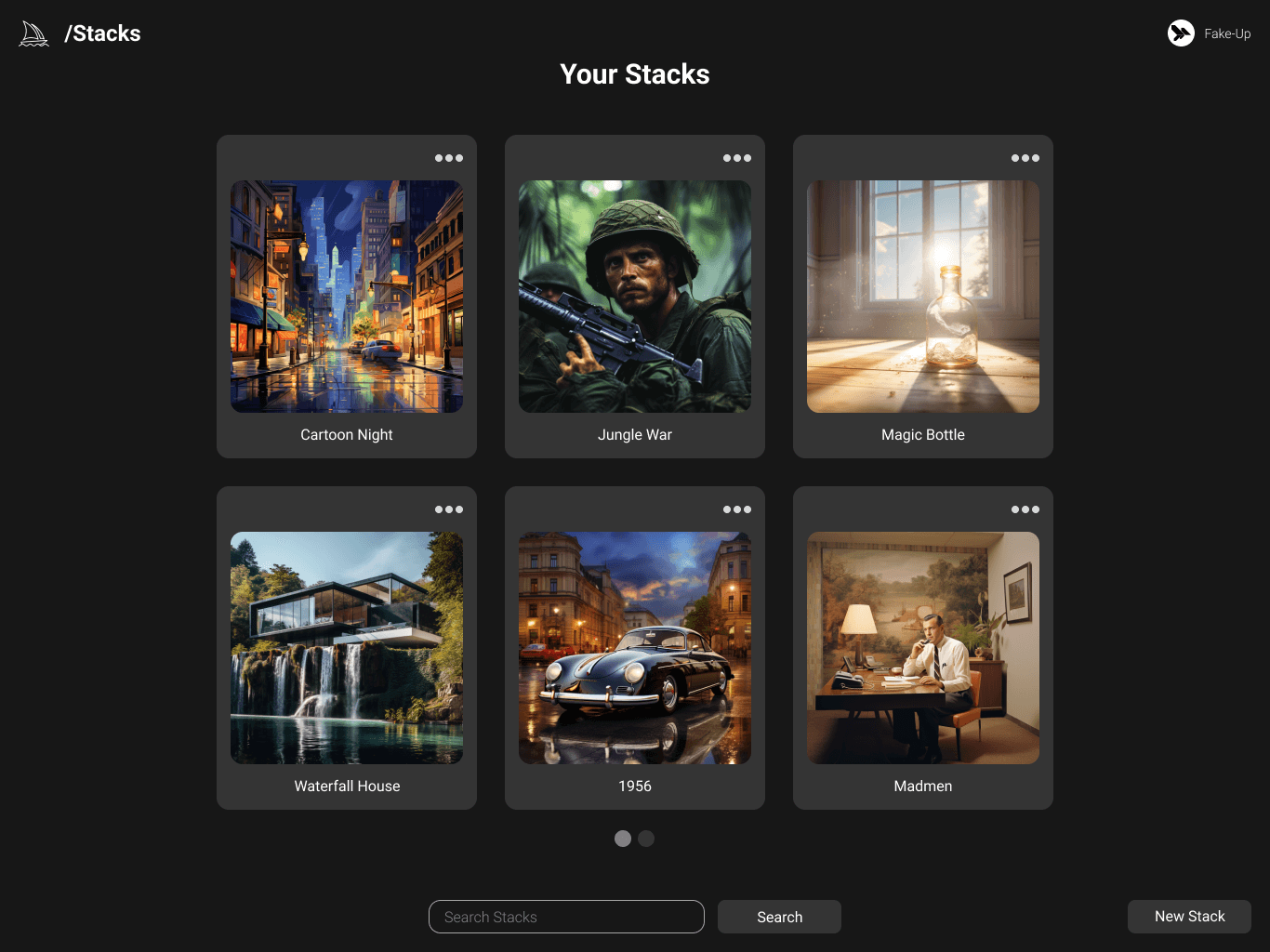Screen dimensions: 1270x952
Task: Open the Cartoon Night thumbnail
Action: click(x=347, y=297)
